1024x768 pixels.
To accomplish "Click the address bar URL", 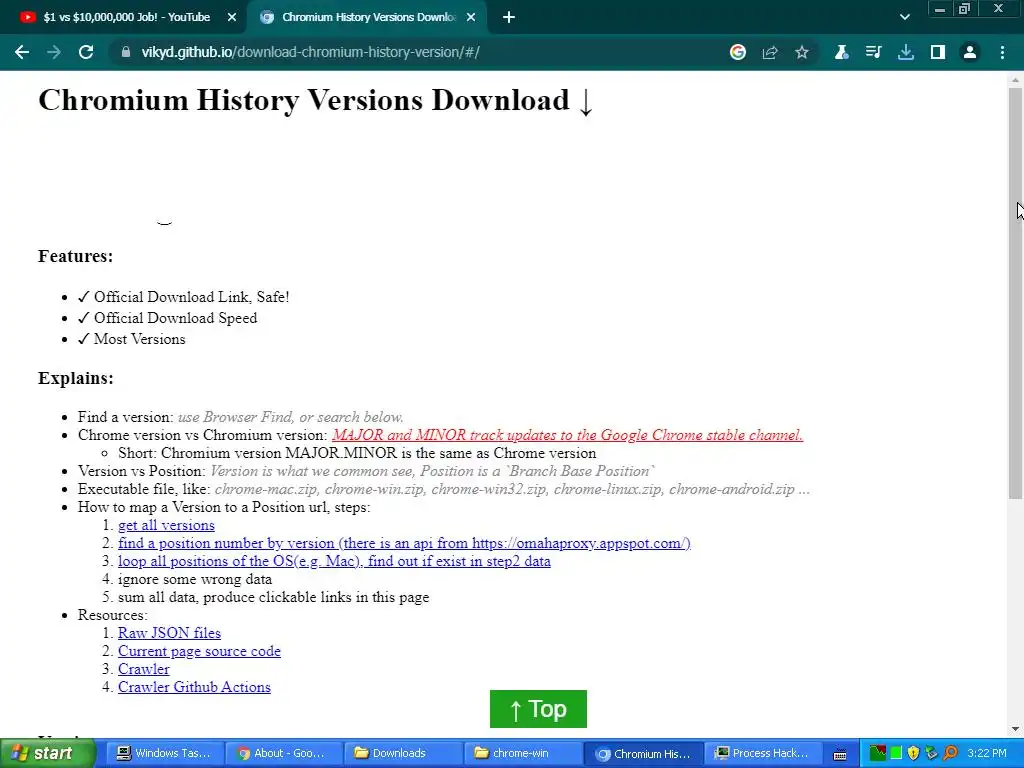I will point(310,52).
